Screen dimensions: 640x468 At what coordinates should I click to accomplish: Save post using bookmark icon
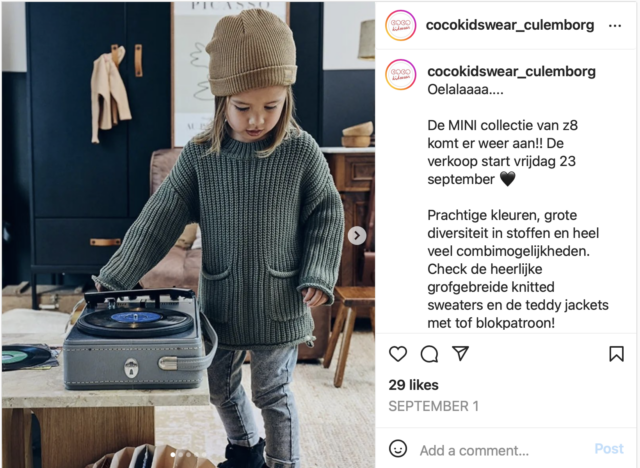click(616, 354)
